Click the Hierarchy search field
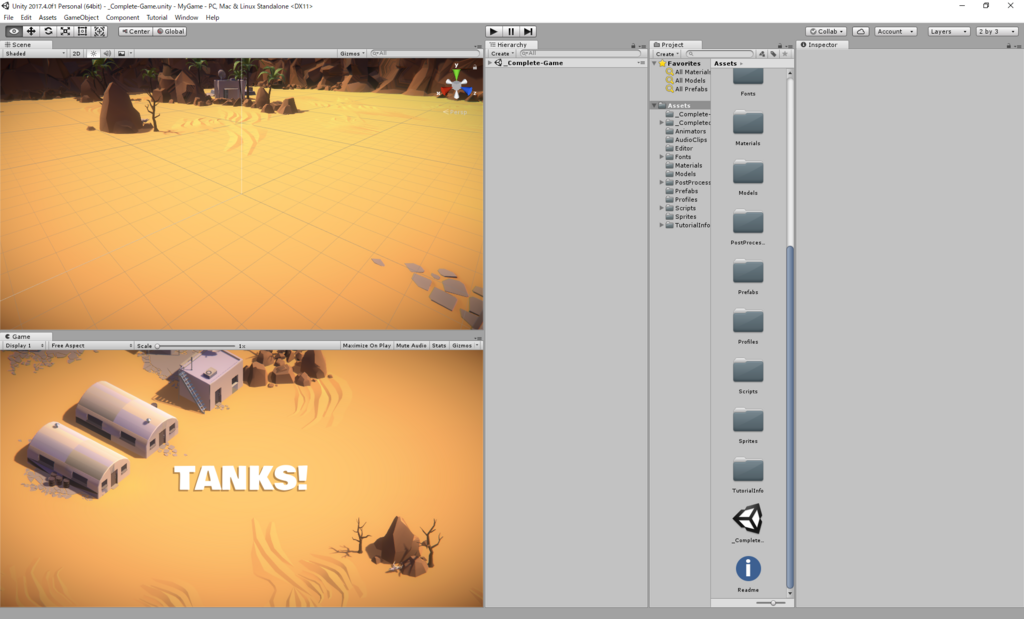 click(580, 54)
